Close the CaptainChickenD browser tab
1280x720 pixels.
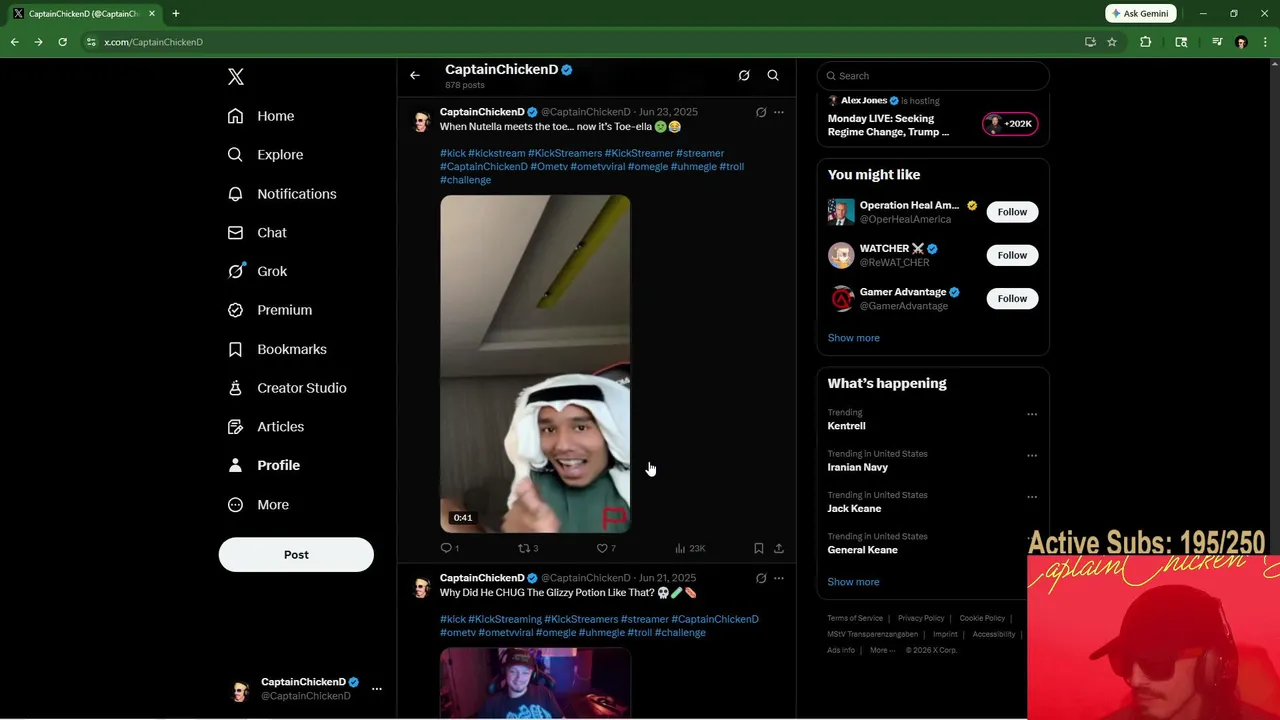pyautogui.click(x=152, y=14)
